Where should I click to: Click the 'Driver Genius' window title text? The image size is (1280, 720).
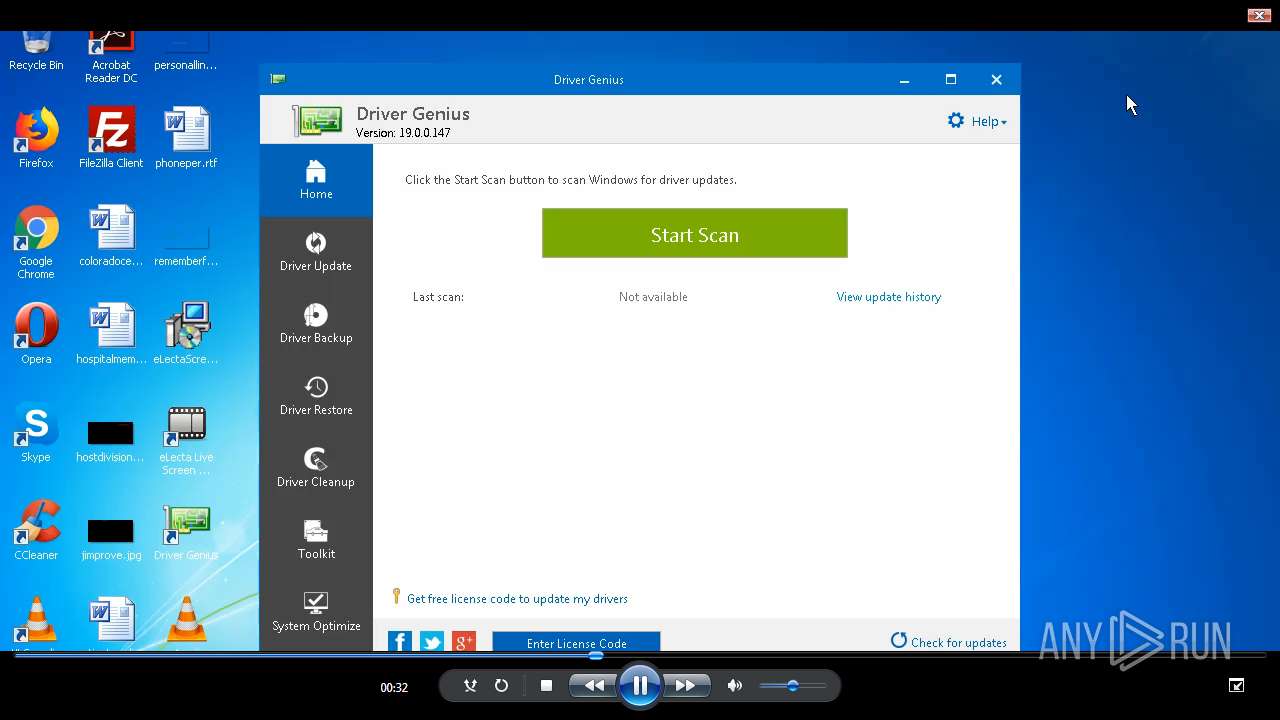(589, 80)
